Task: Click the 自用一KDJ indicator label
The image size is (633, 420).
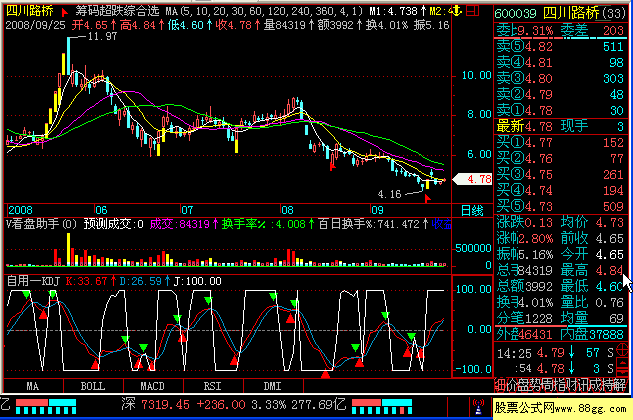Action: click(33, 281)
